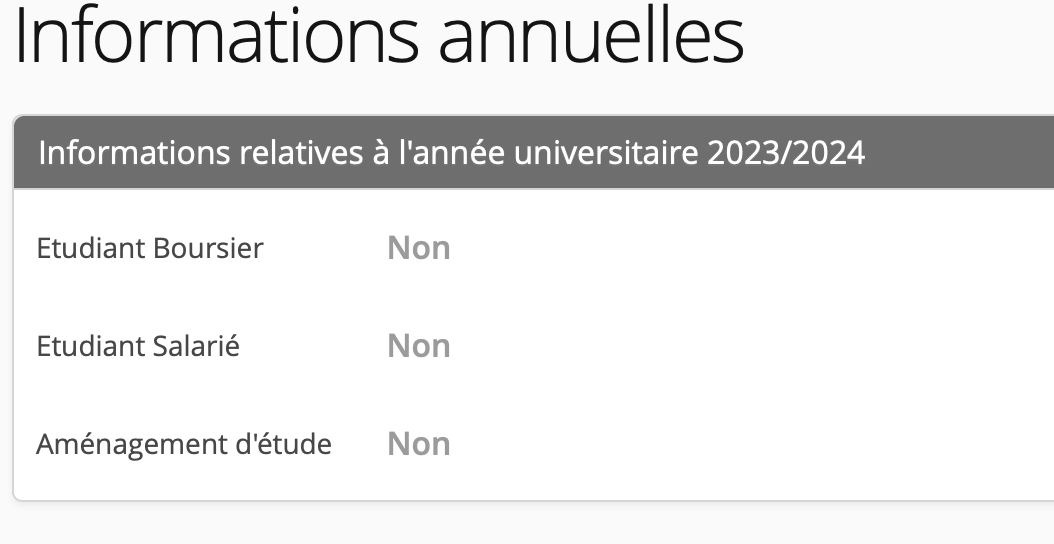This screenshot has height=544, width=1054.
Task: Click "Etudiant" in the Salarié row
Action: click(90, 346)
